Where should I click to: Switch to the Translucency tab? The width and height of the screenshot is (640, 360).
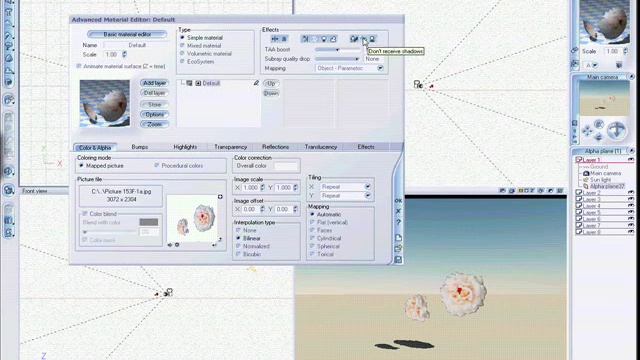click(x=321, y=147)
